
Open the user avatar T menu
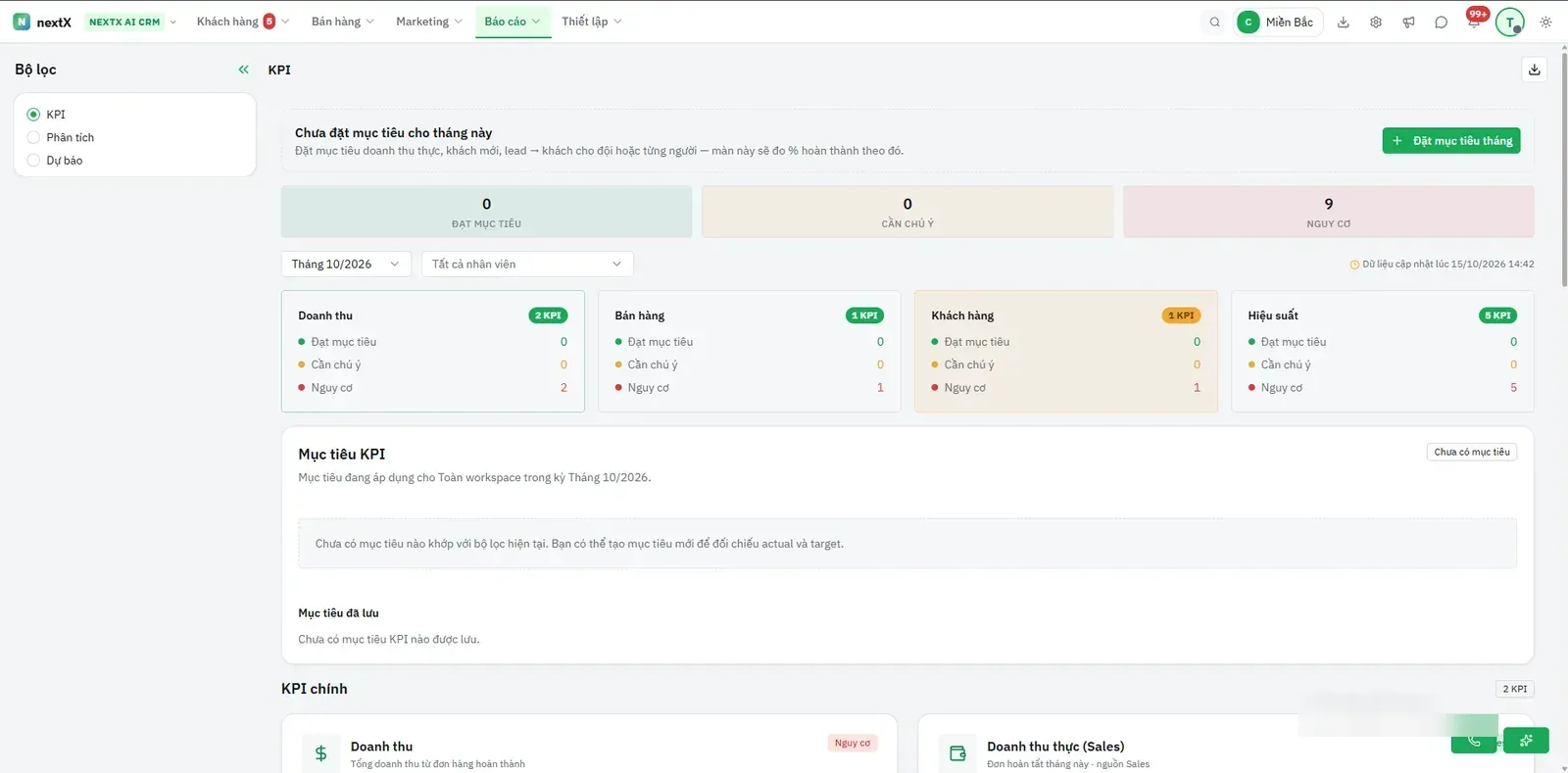1510,22
